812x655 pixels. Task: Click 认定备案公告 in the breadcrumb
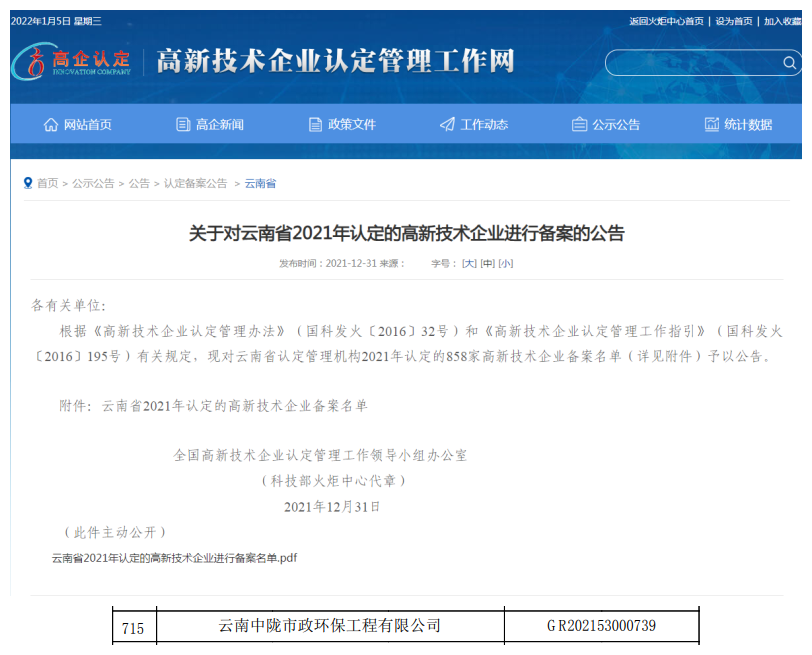coord(196,184)
